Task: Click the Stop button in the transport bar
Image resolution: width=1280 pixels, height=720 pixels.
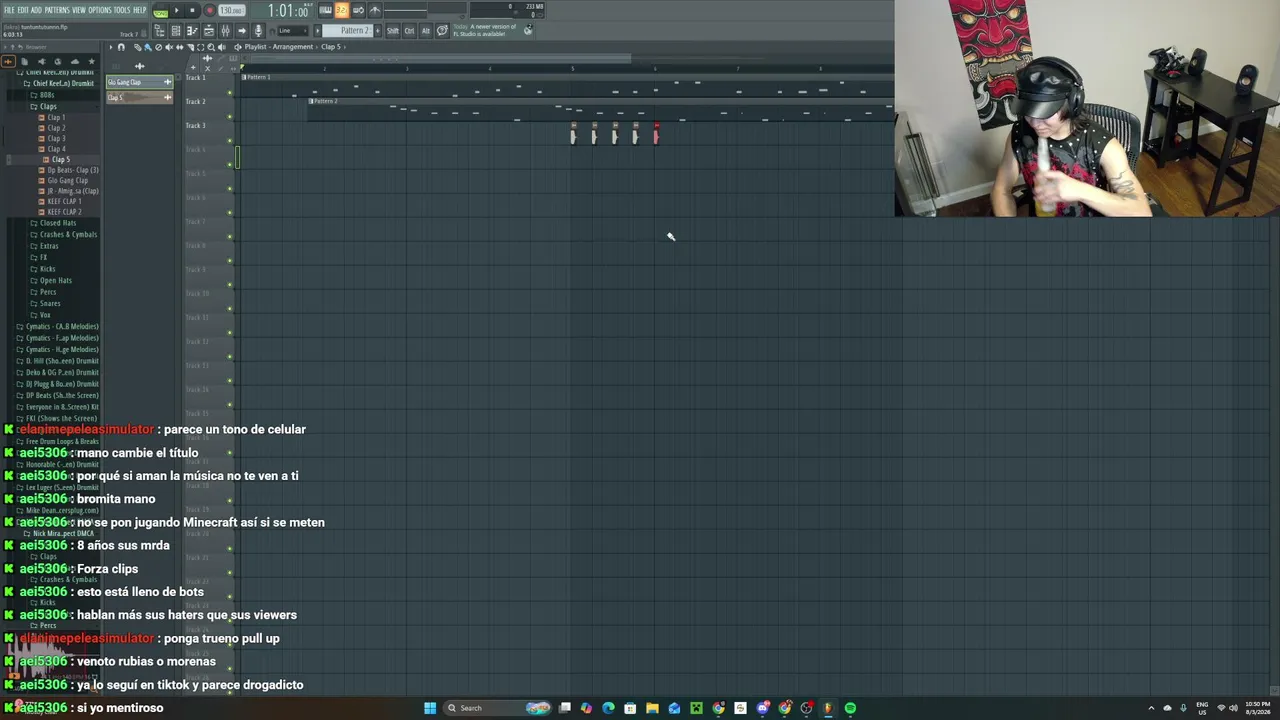Action: point(192,10)
